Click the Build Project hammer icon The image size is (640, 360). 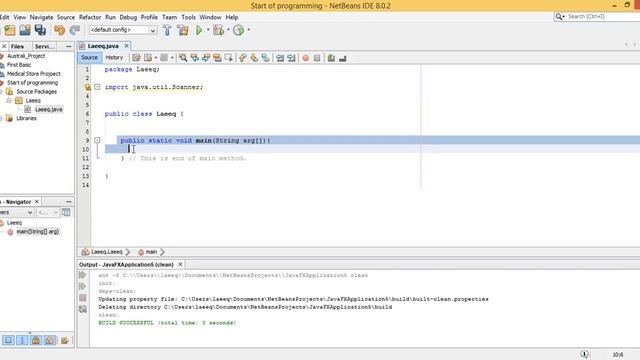(x=167, y=30)
